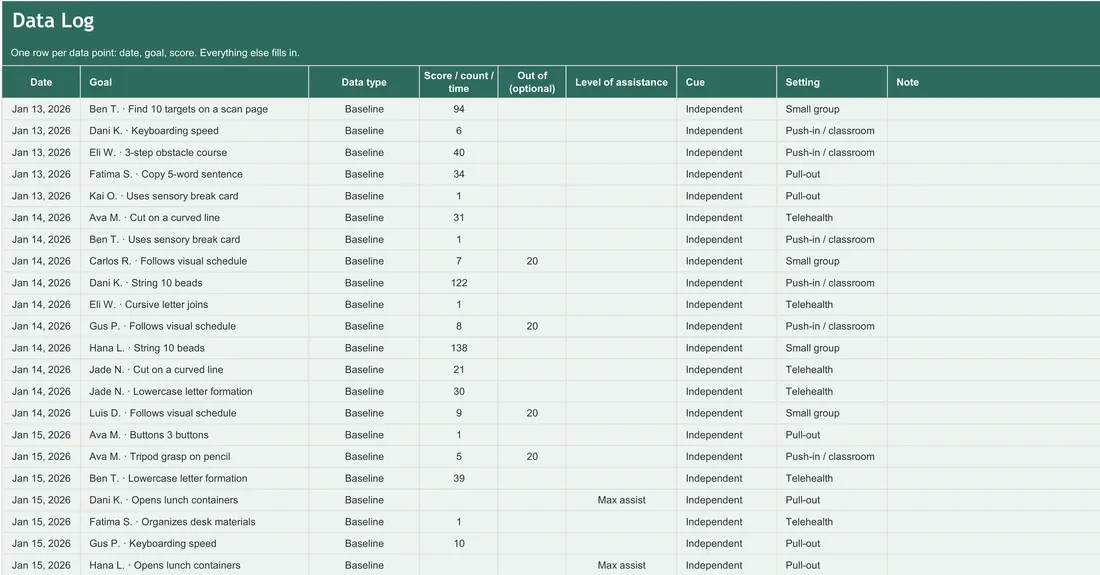
Task: Click 'Fatima S. · Organizes desk materials' cell
Action: click(194, 522)
